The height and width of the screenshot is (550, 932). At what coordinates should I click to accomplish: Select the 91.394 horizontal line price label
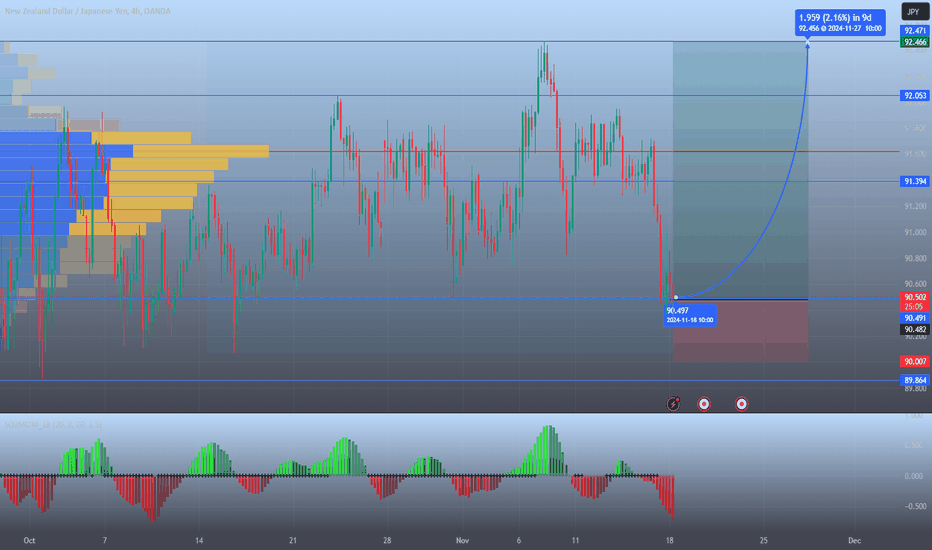(915, 181)
